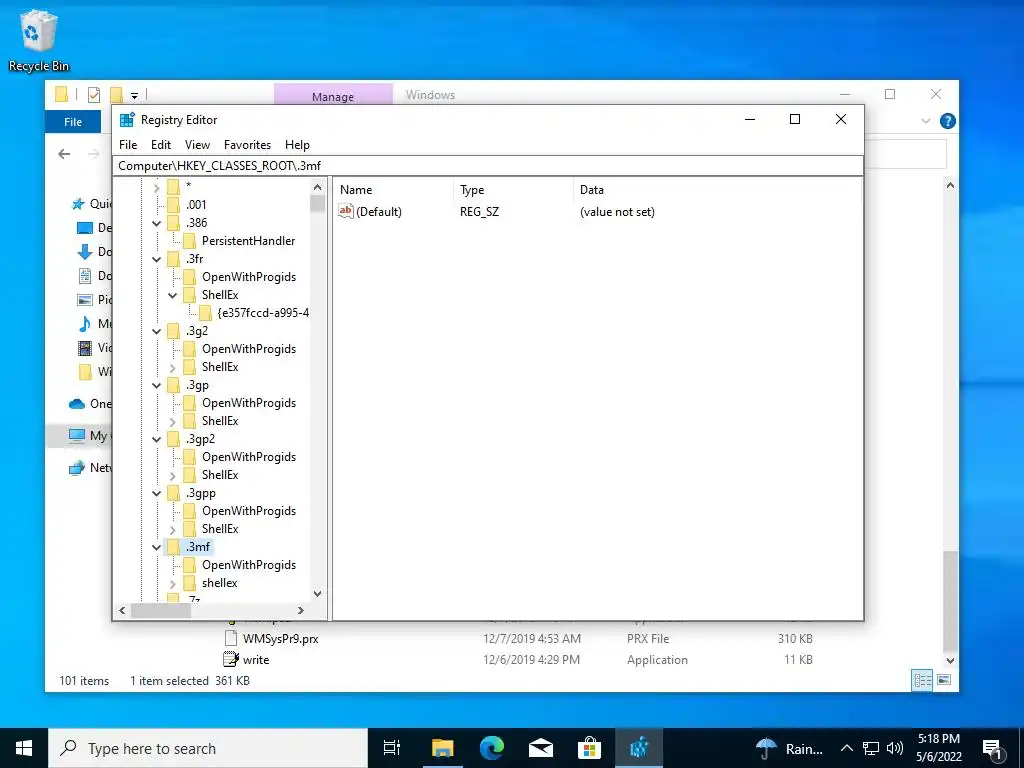1024x768 pixels.
Task: Click the Manage tab in File Explorer
Action: pos(333,96)
